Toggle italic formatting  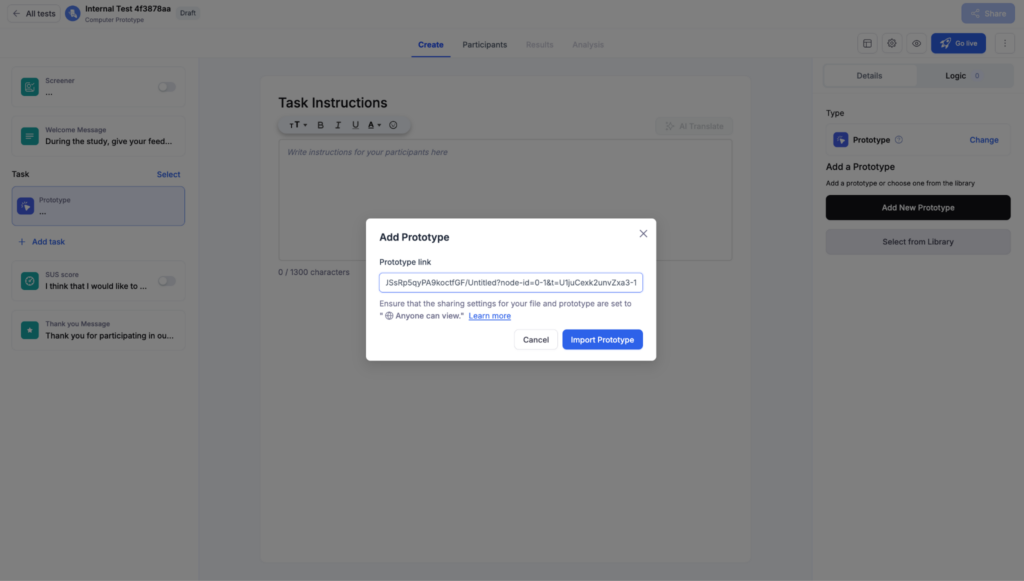click(338, 125)
